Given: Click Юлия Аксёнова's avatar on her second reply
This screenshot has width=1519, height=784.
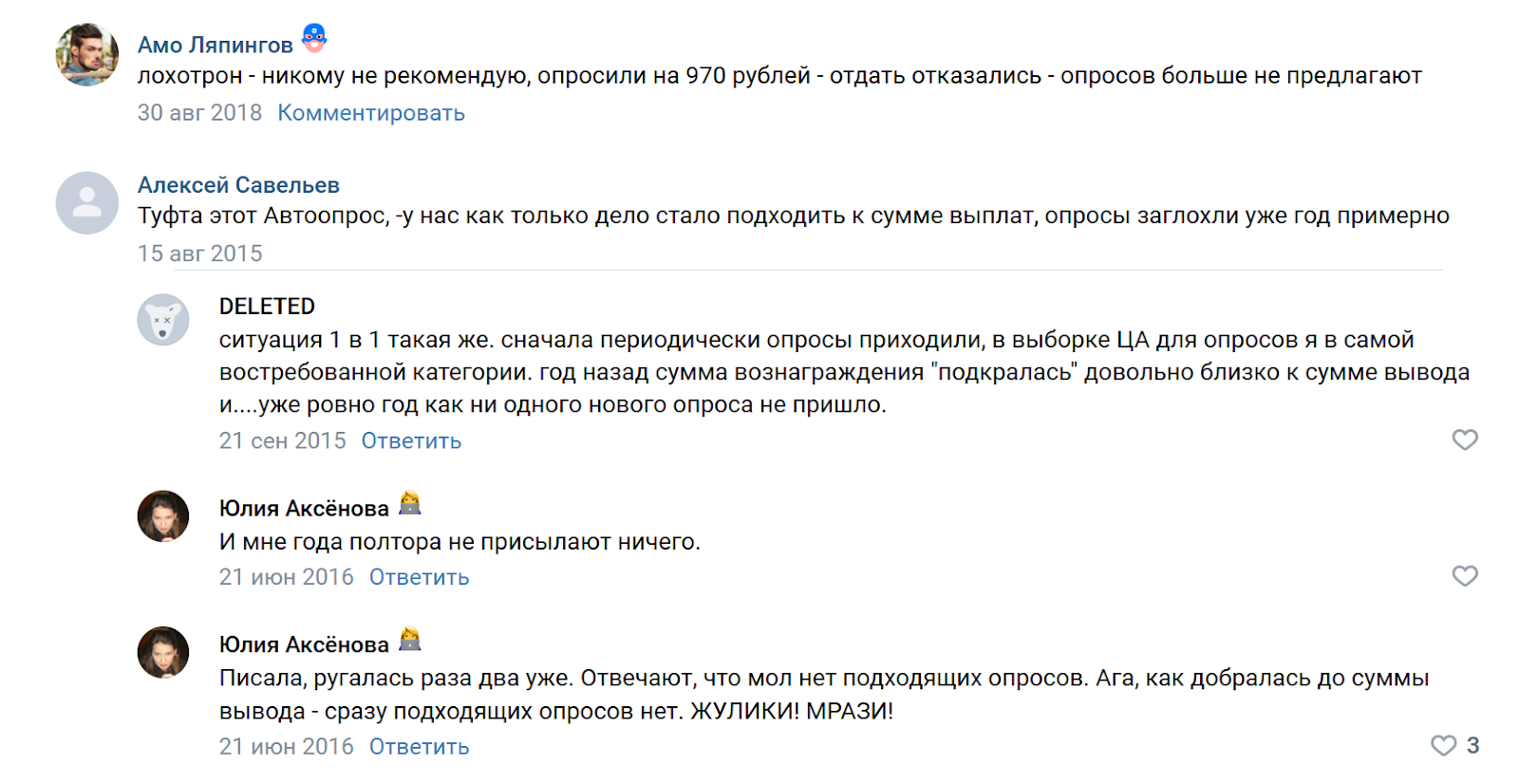Looking at the screenshot, I should point(163,653).
